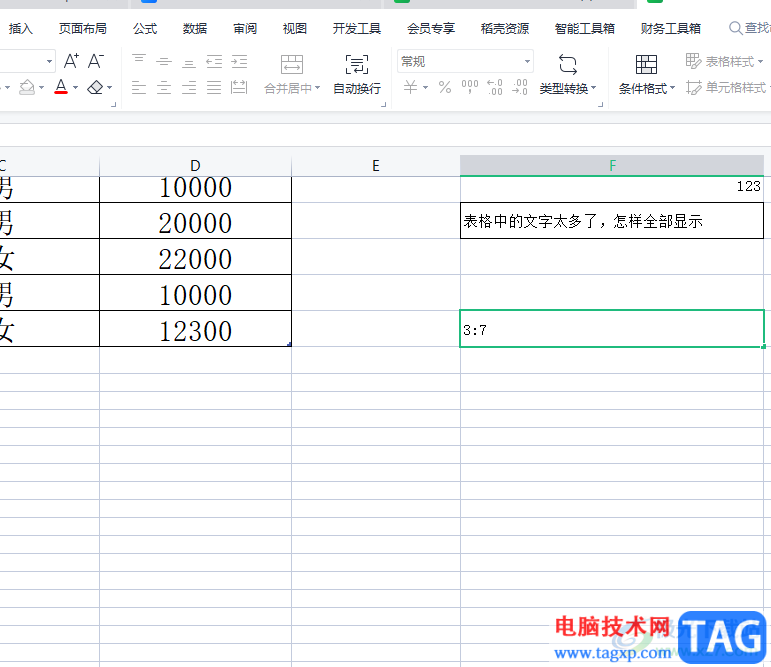Click the merge and center icon

point(292,64)
